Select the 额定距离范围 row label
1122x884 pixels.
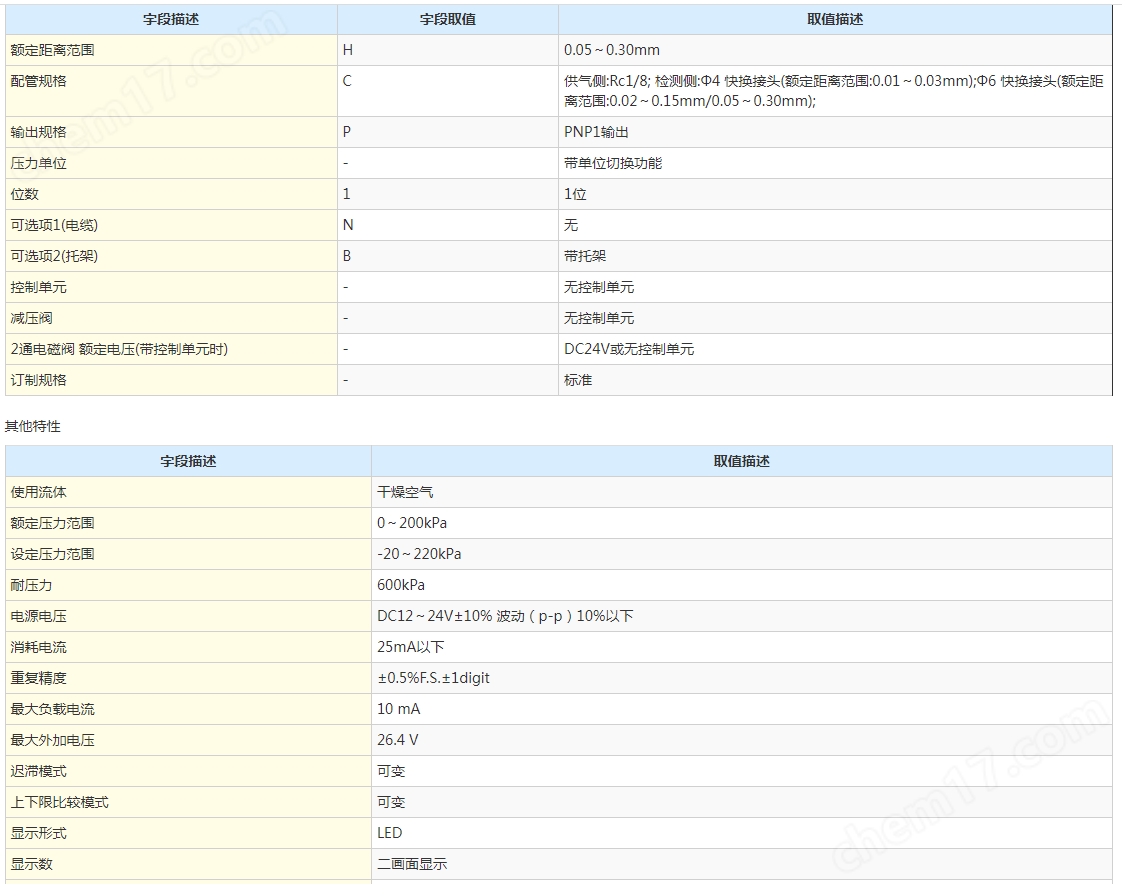coord(48,50)
